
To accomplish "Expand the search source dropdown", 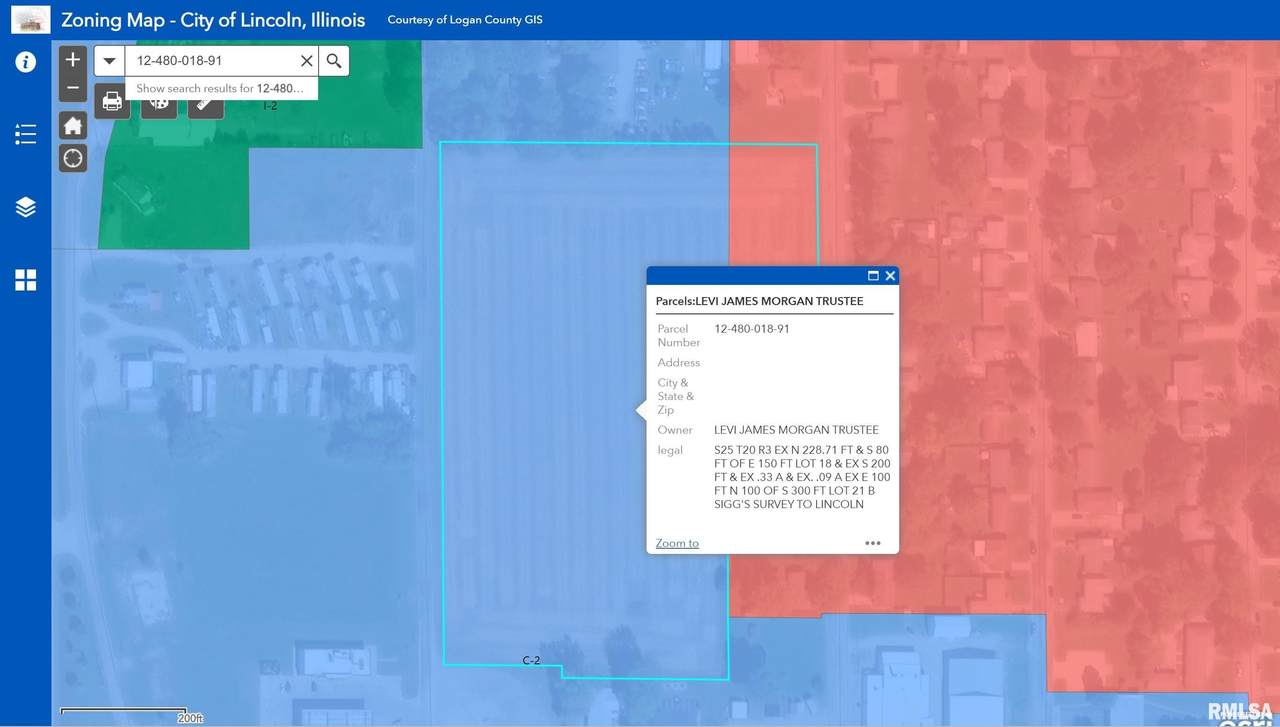I will (x=110, y=61).
